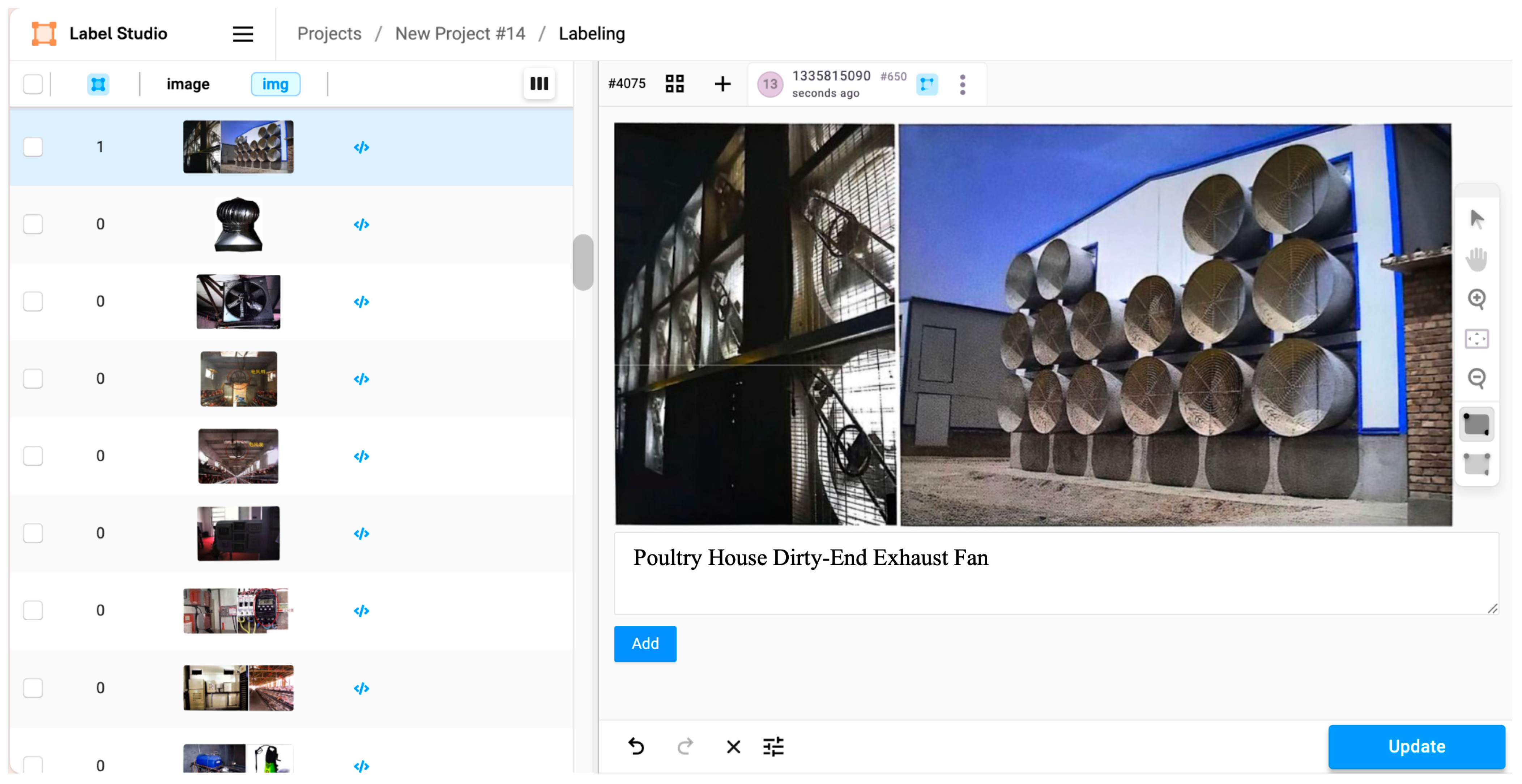The image size is (1522, 784).
Task: Select the active rectangle drawing tool
Action: click(x=1476, y=424)
